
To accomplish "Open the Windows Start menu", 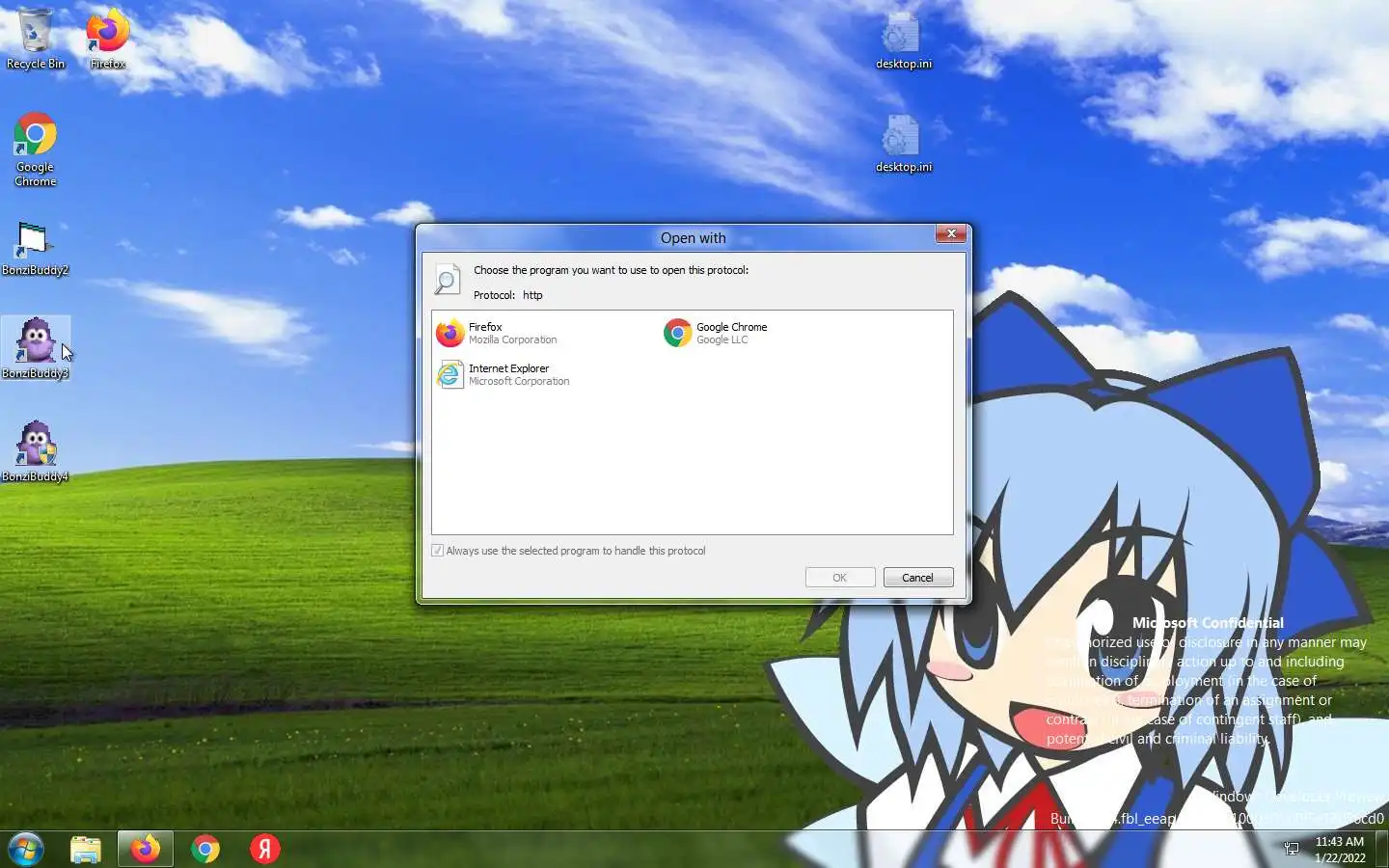I will [26, 850].
